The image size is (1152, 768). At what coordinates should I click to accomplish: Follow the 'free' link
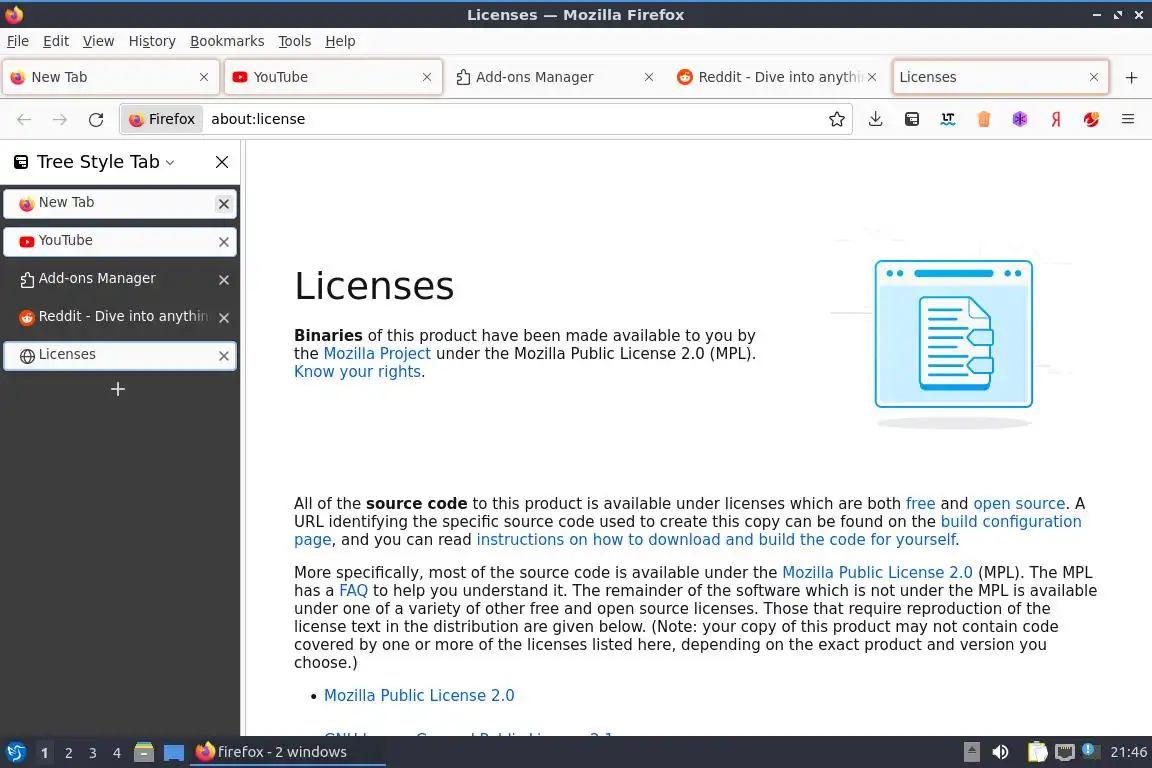tap(921, 503)
